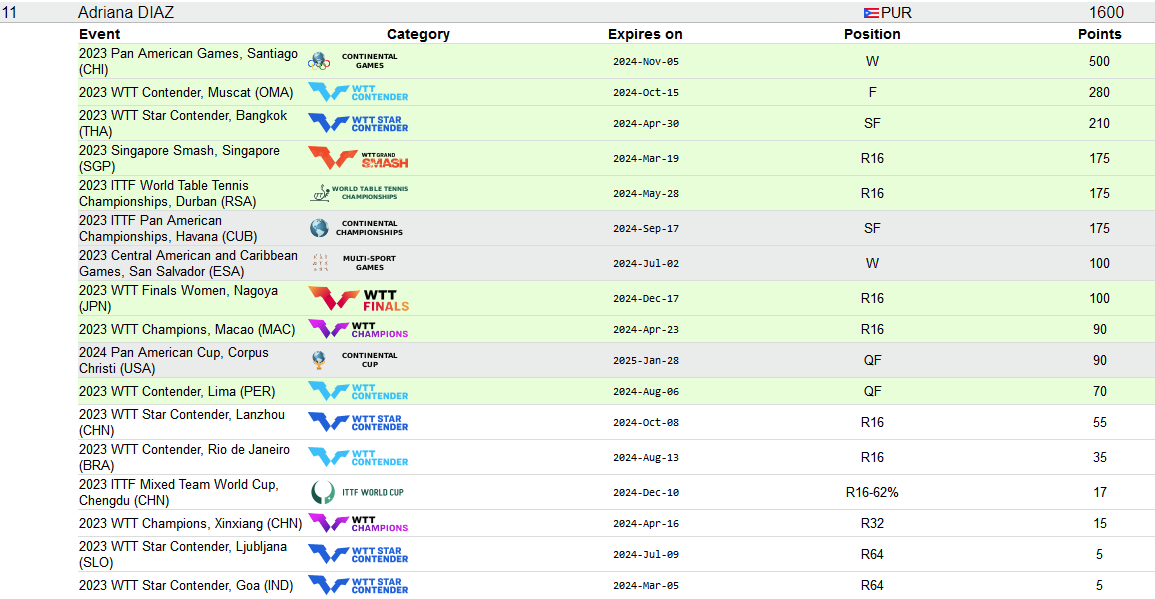Screen dimensions: 1155x599
Task: Click expiry date 2024-Nov-05
Action: (646, 62)
